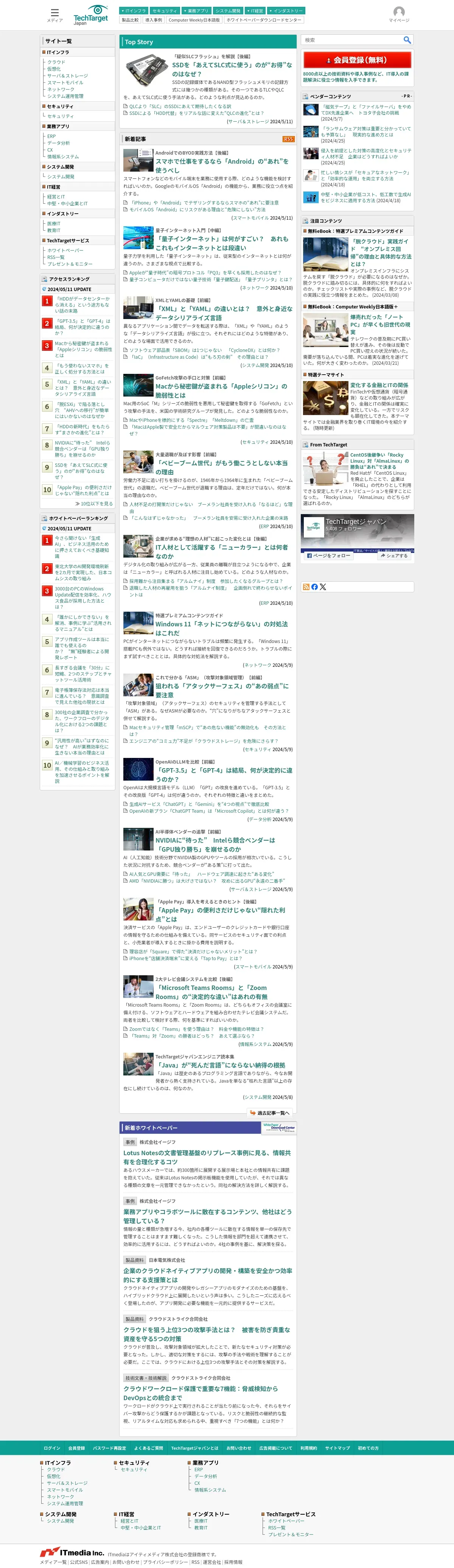
Task: Open access ranking item 1 HDDがデータセンター
Action: [x=83, y=304]
